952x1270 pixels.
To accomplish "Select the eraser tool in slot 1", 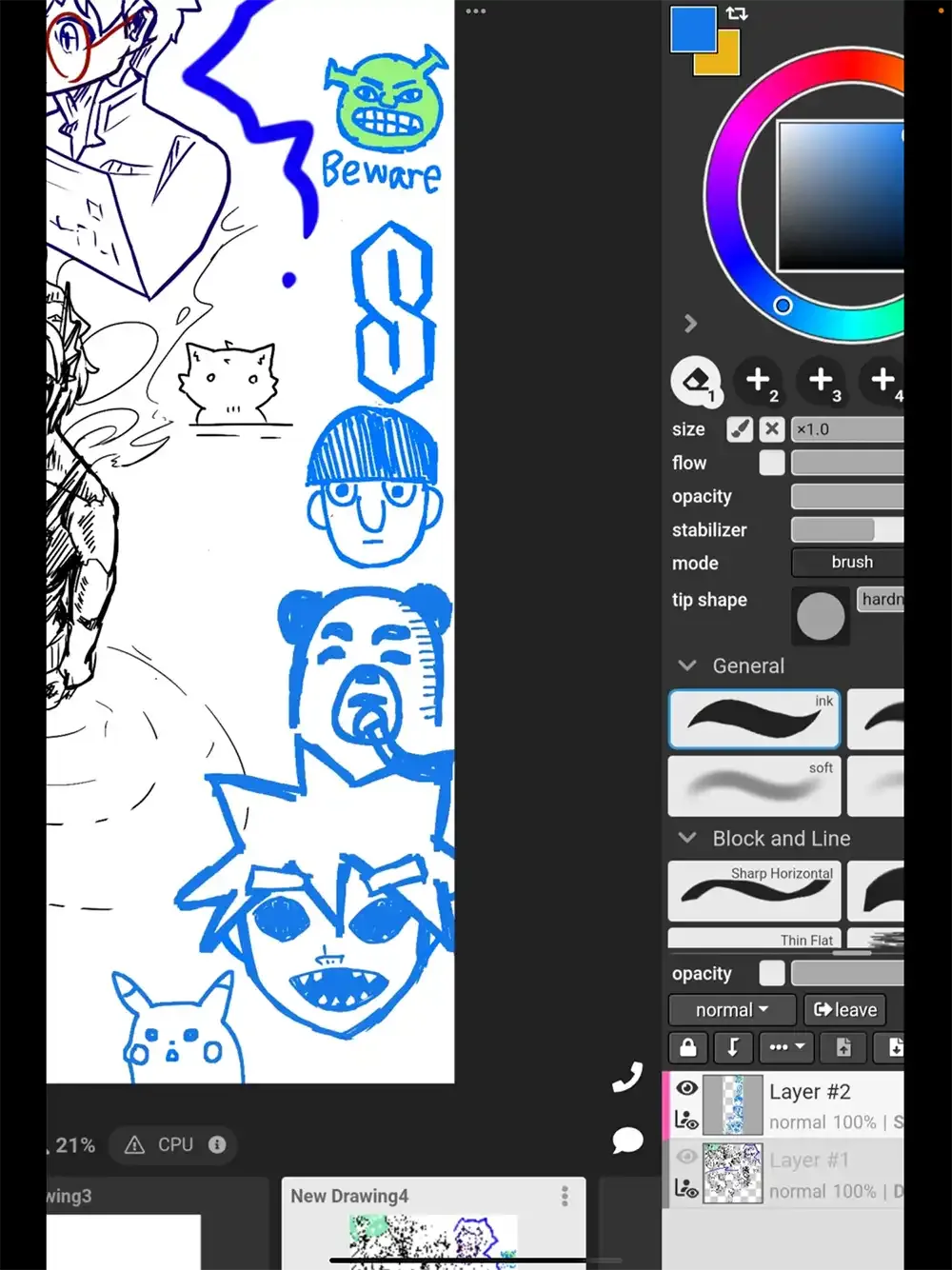I will 696,381.
